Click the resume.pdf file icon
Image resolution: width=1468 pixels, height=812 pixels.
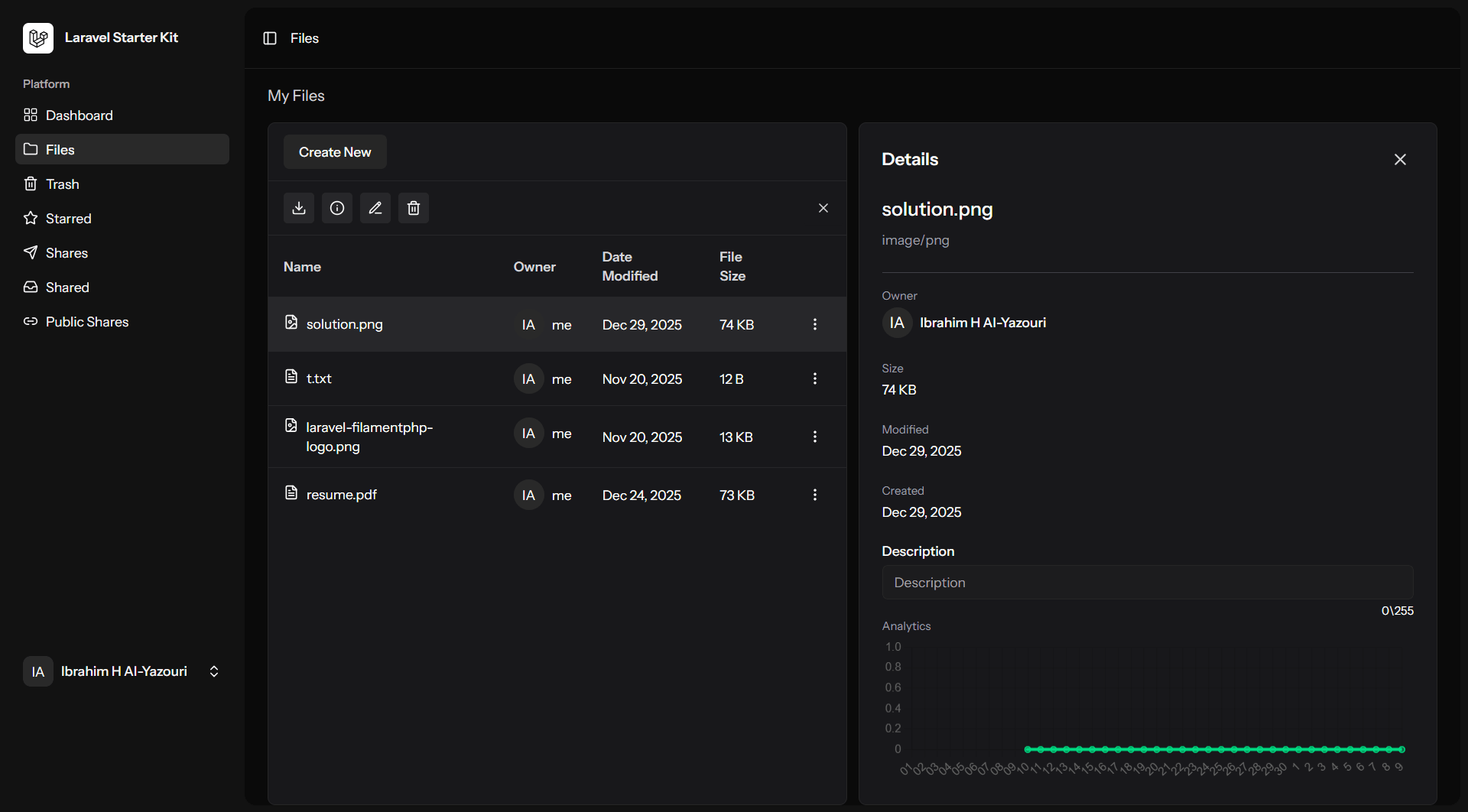(291, 492)
